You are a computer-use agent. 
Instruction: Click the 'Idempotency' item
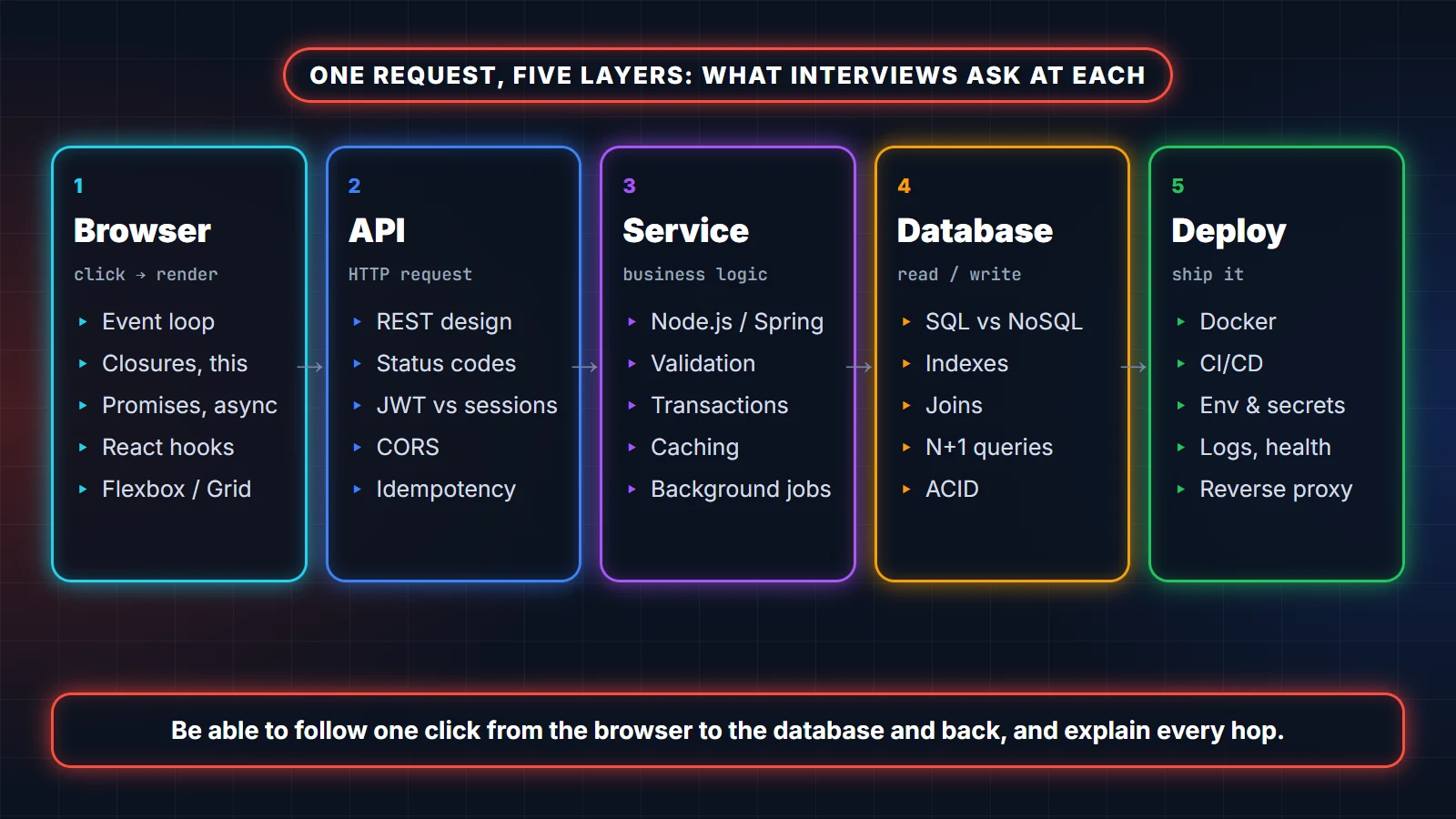[446, 489]
